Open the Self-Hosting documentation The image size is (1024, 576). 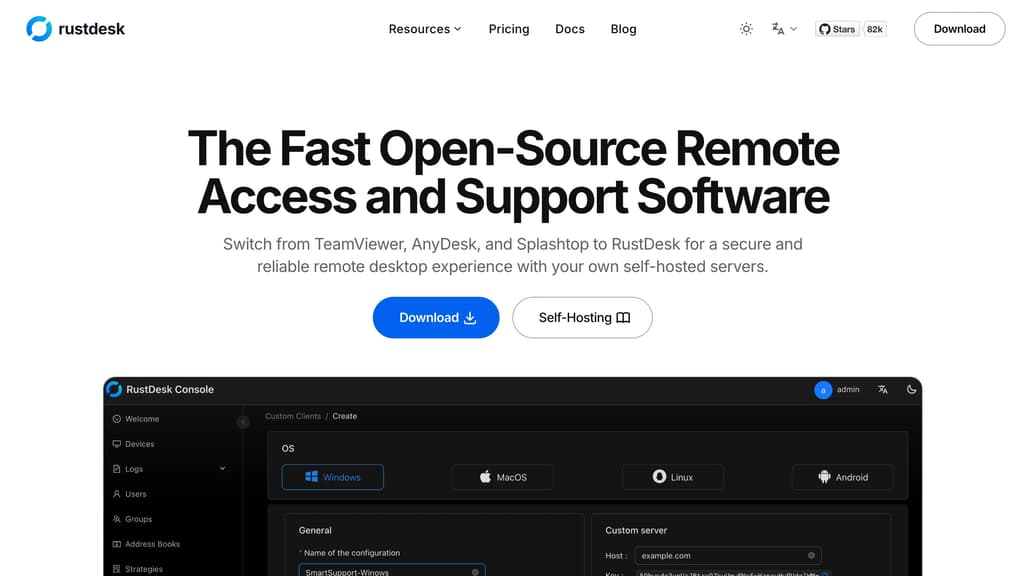click(x=582, y=317)
